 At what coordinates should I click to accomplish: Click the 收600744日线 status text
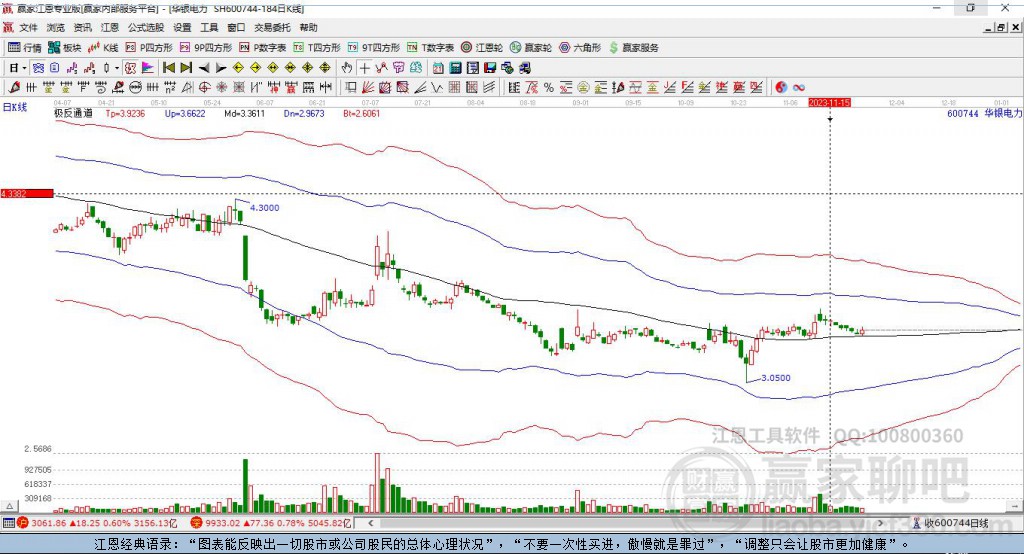click(956, 523)
